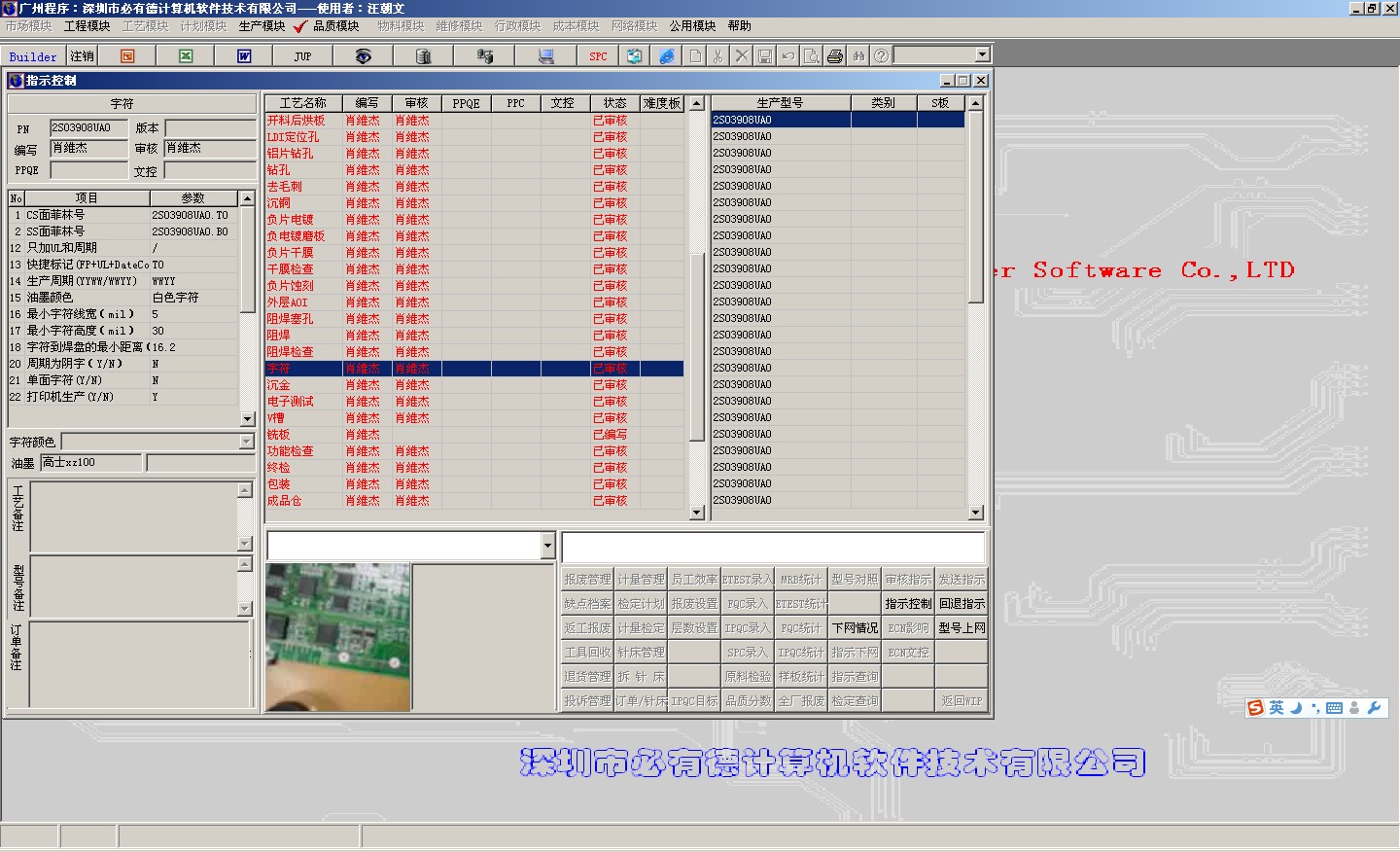Click the 订单备注 text area
This screenshot has width=1400, height=852.
[140, 663]
